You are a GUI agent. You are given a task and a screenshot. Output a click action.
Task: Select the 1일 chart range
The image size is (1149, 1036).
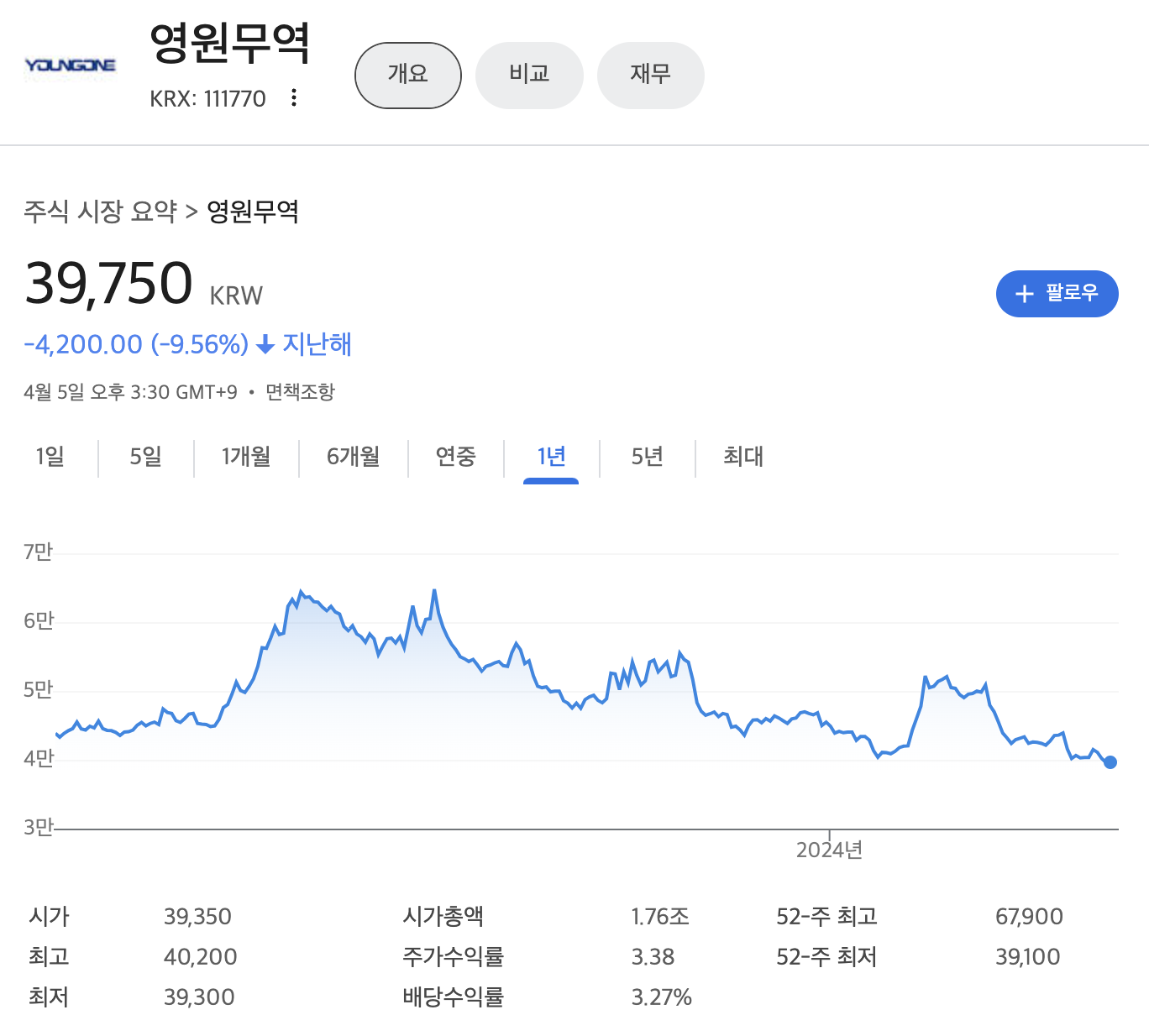[50, 457]
